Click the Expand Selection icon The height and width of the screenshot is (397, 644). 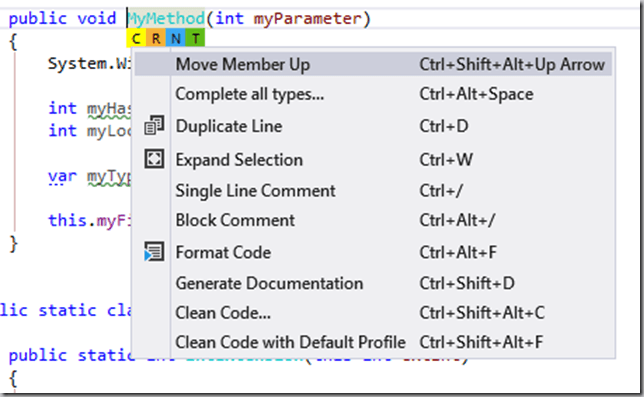154,159
